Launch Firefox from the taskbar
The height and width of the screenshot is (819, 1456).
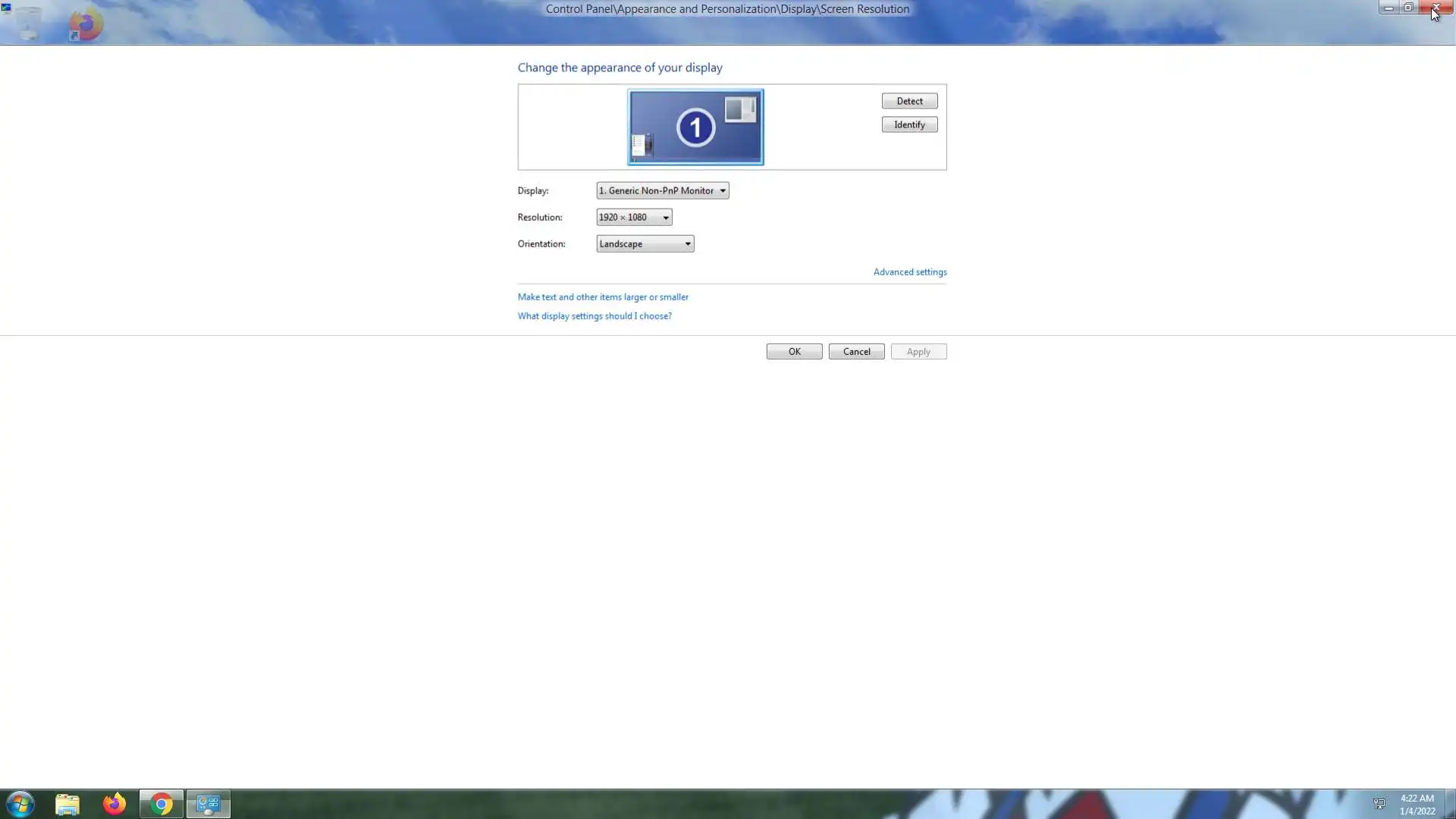[x=115, y=804]
